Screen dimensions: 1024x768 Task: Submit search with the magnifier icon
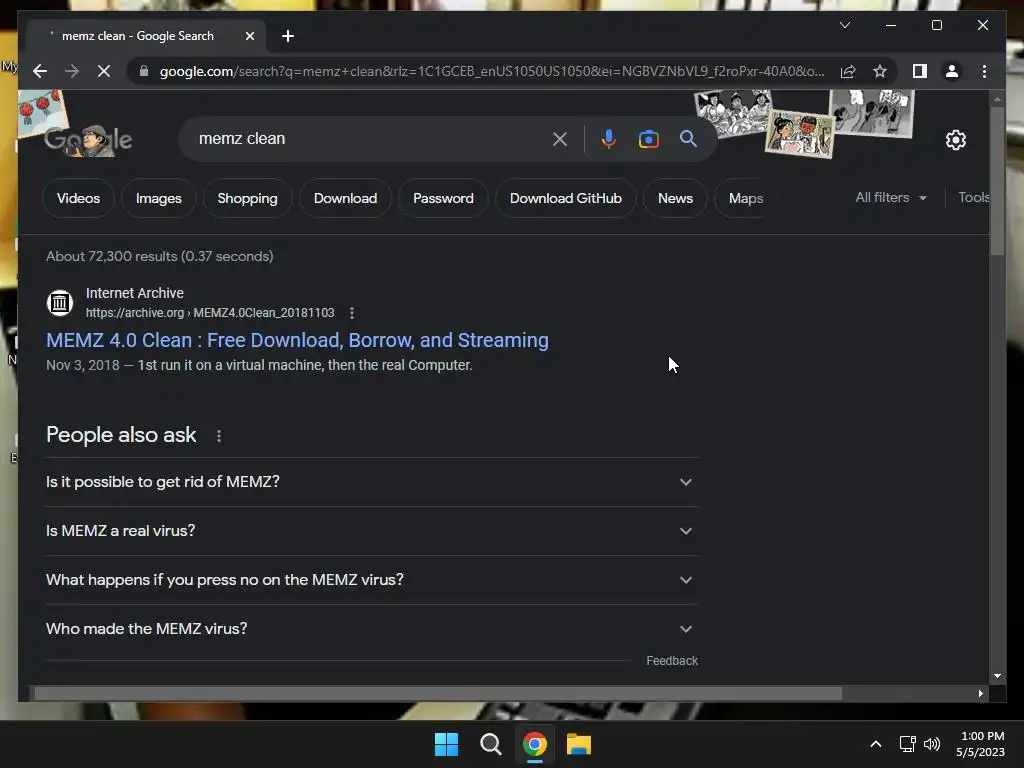pyautogui.click(x=688, y=138)
